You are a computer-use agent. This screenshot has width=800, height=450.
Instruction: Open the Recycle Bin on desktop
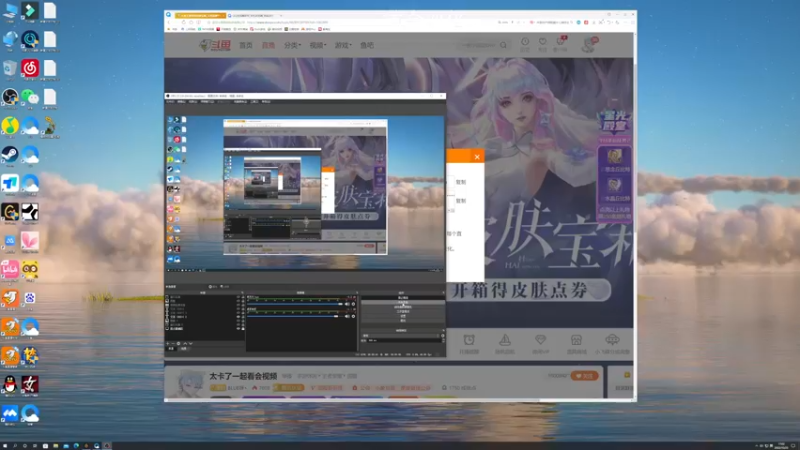(x=10, y=68)
